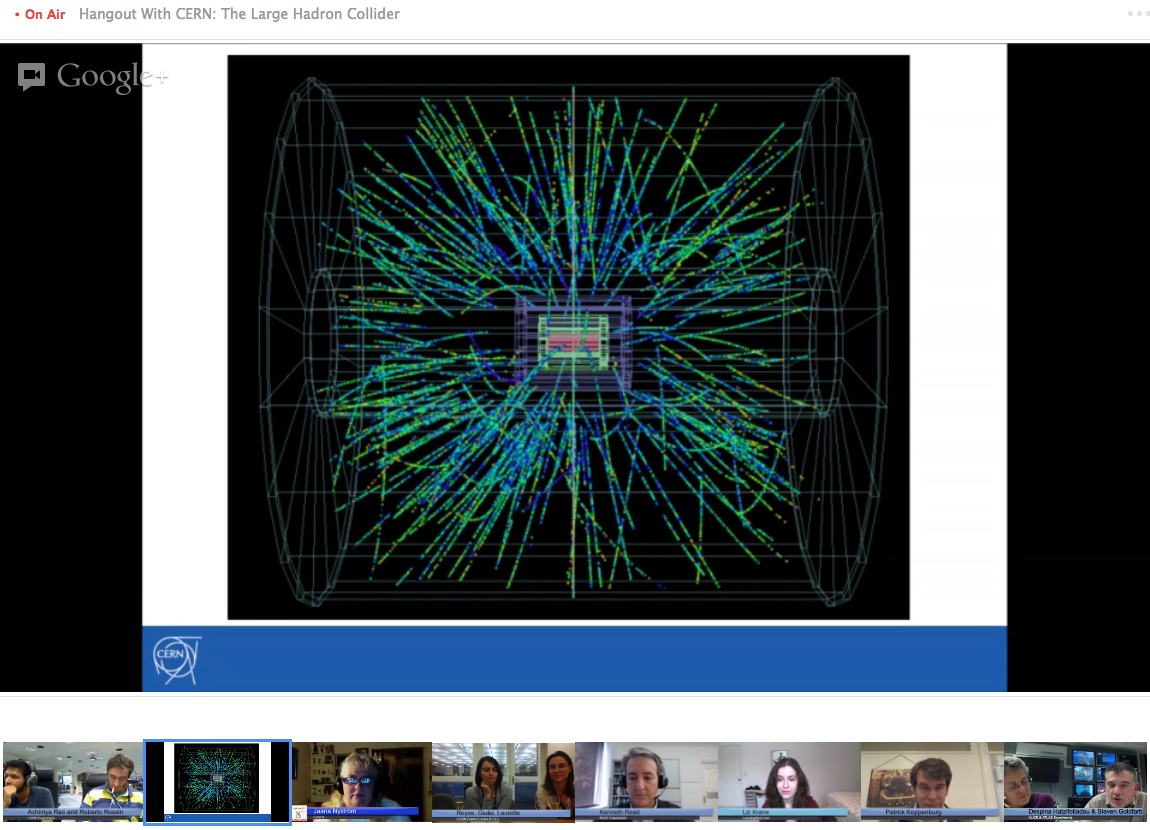Click the 'Hangout With CERN: The Large Hadron Collider' title
Image resolution: width=1150 pixels, height=830 pixels.
(x=239, y=14)
